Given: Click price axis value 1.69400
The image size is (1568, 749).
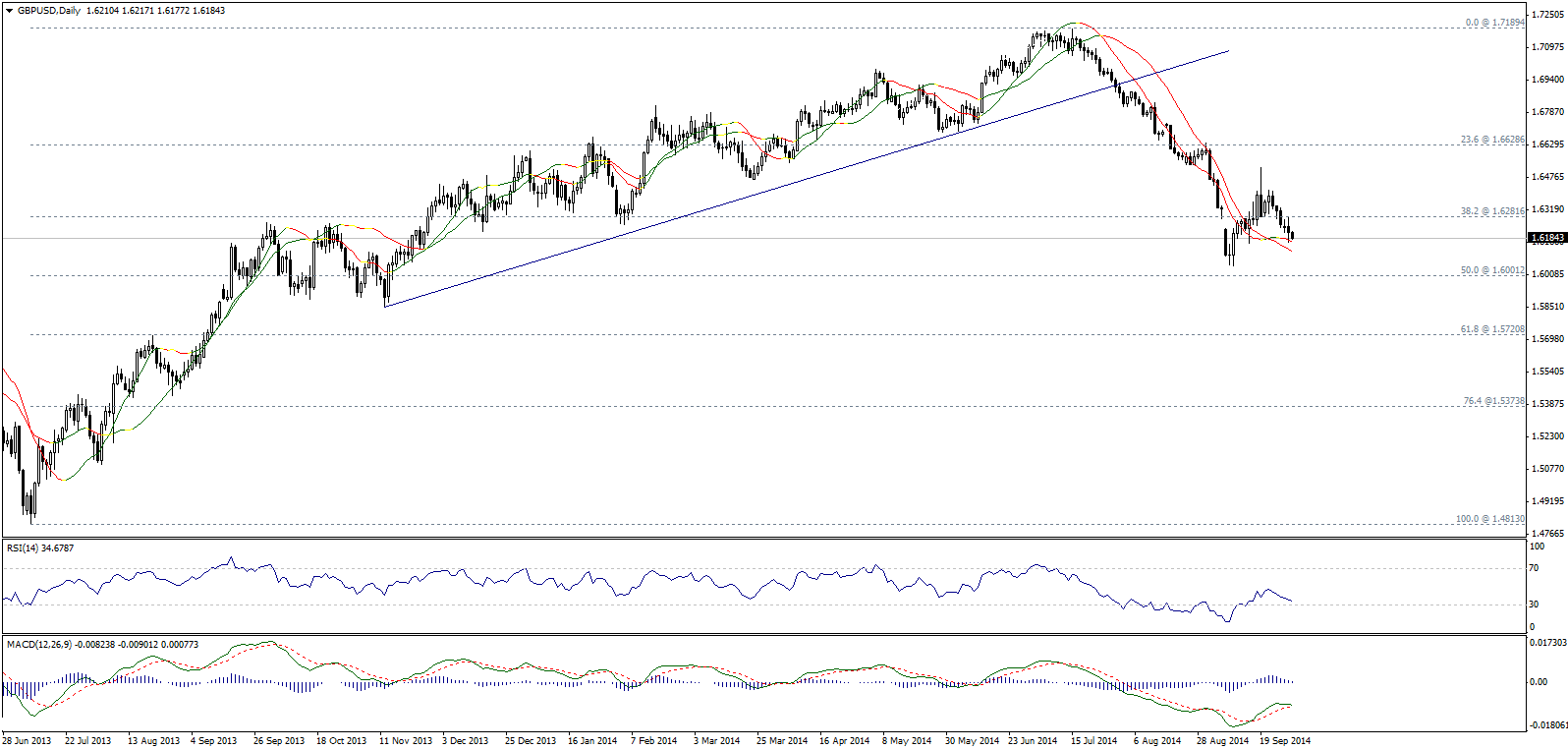Looking at the screenshot, I should click(1548, 80).
